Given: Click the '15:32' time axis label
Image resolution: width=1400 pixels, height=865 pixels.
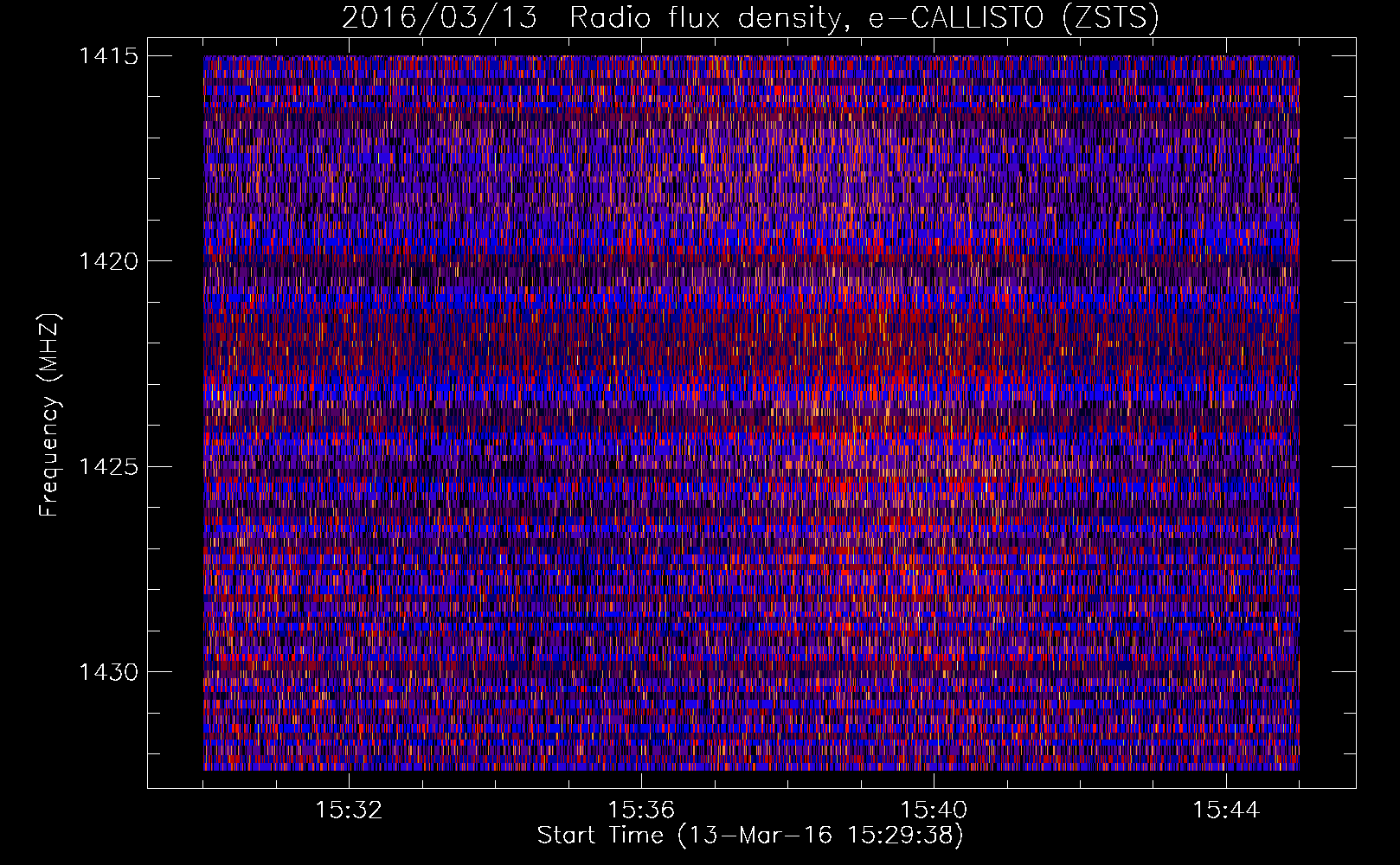Looking at the screenshot, I should coord(349,811).
